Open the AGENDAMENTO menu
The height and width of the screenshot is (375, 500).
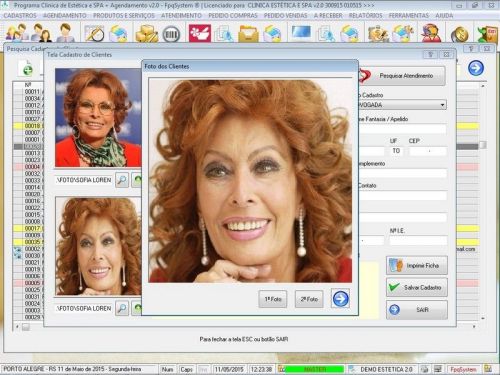click(x=65, y=16)
